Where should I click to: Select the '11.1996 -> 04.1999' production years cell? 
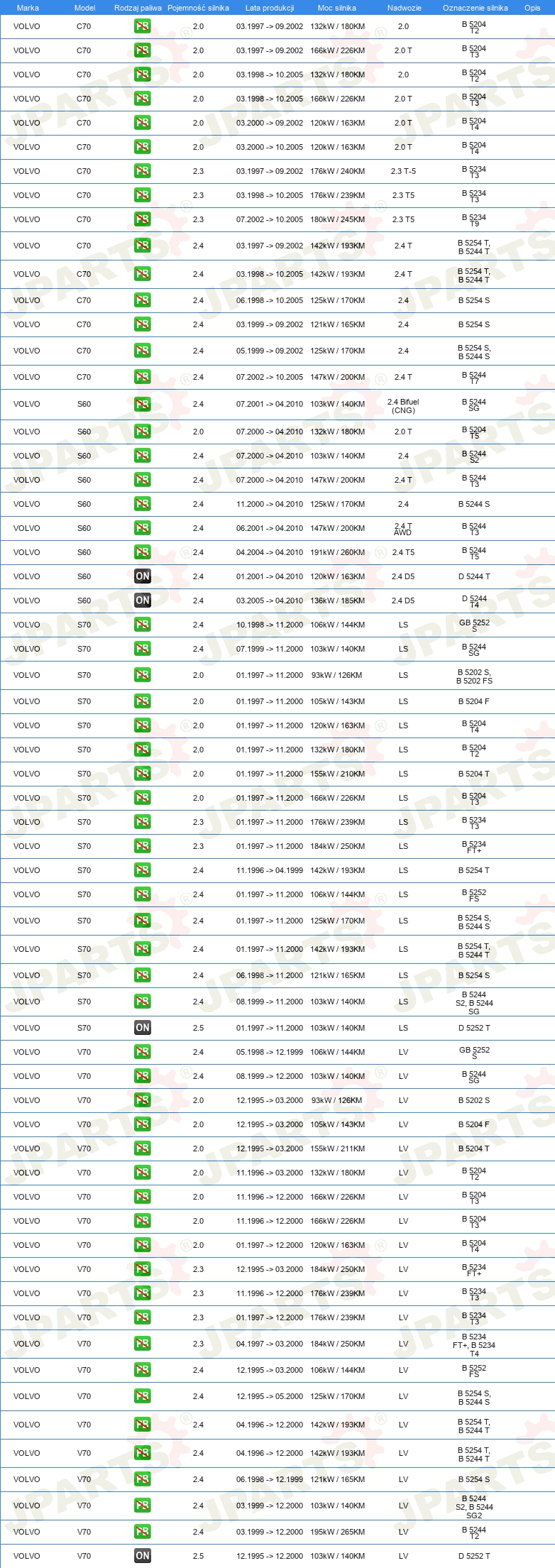[x=270, y=870]
